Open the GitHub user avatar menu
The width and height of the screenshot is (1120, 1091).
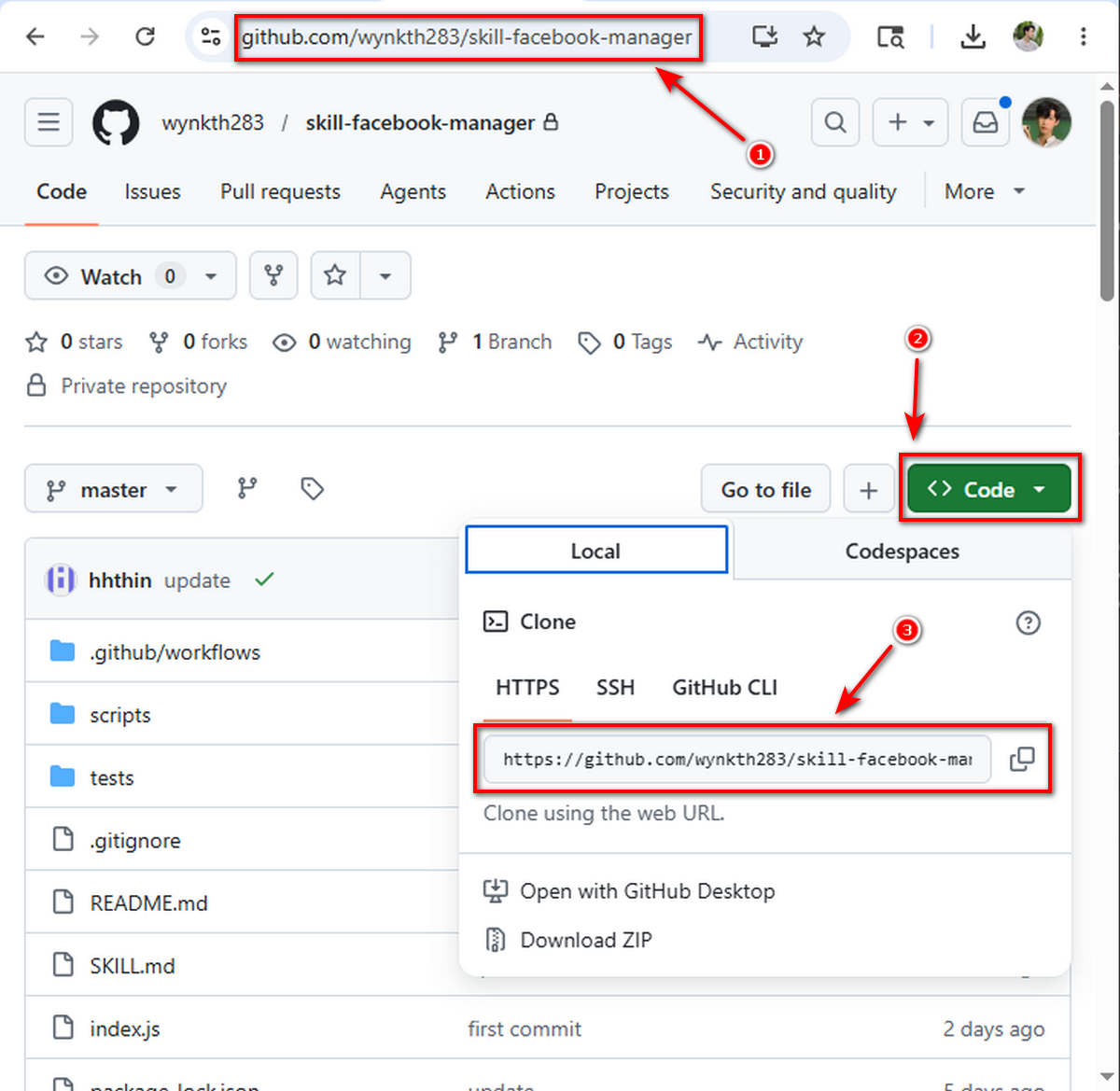tap(1046, 122)
